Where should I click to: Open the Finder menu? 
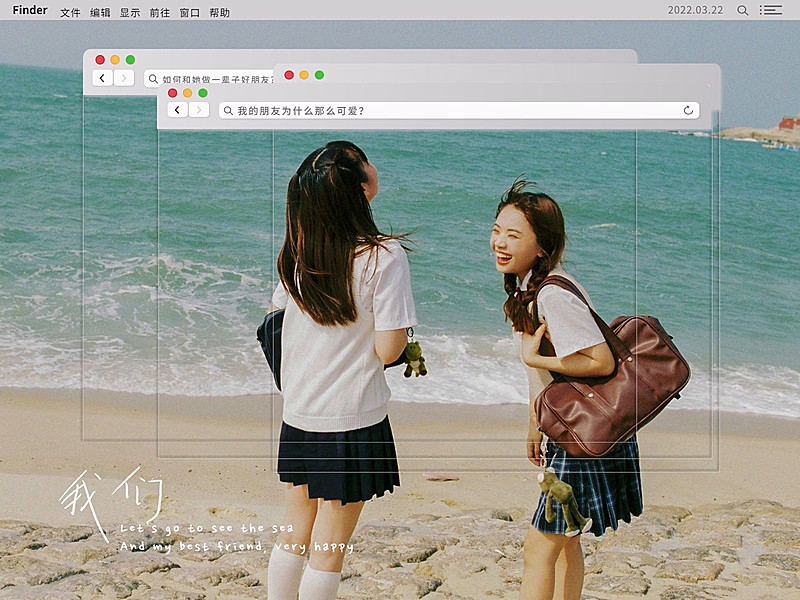pos(30,10)
